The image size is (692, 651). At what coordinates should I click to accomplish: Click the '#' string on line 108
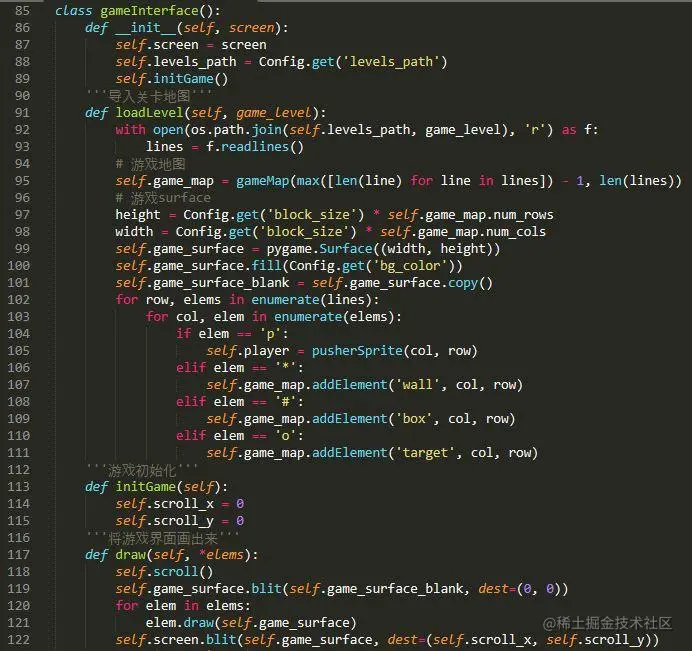(x=285, y=402)
